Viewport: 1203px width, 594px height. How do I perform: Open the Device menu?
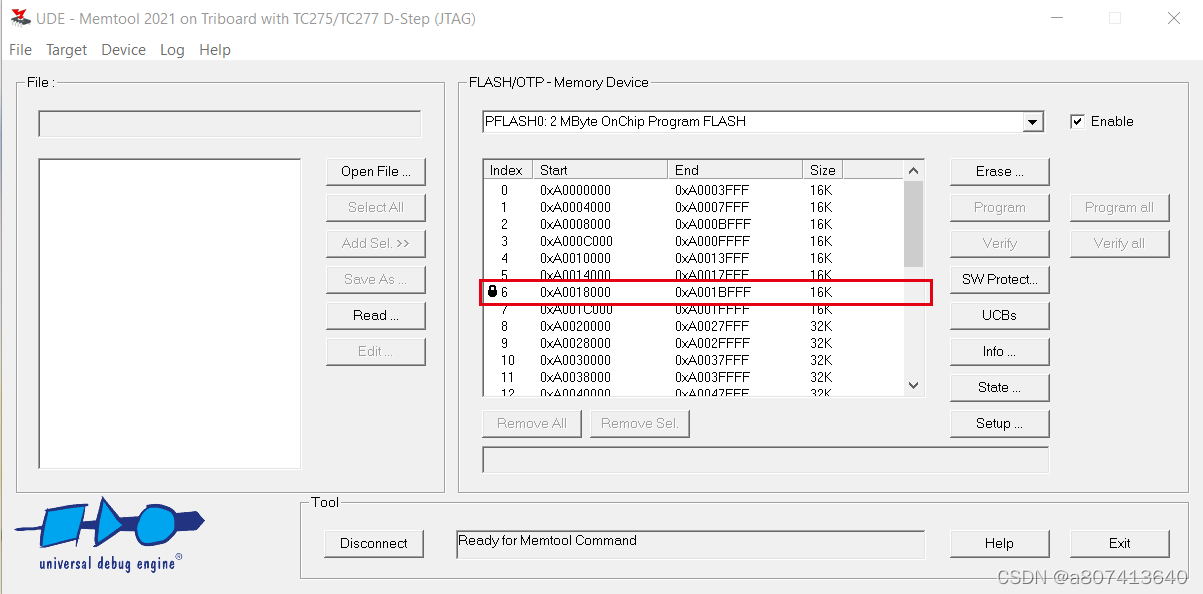point(123,50)
